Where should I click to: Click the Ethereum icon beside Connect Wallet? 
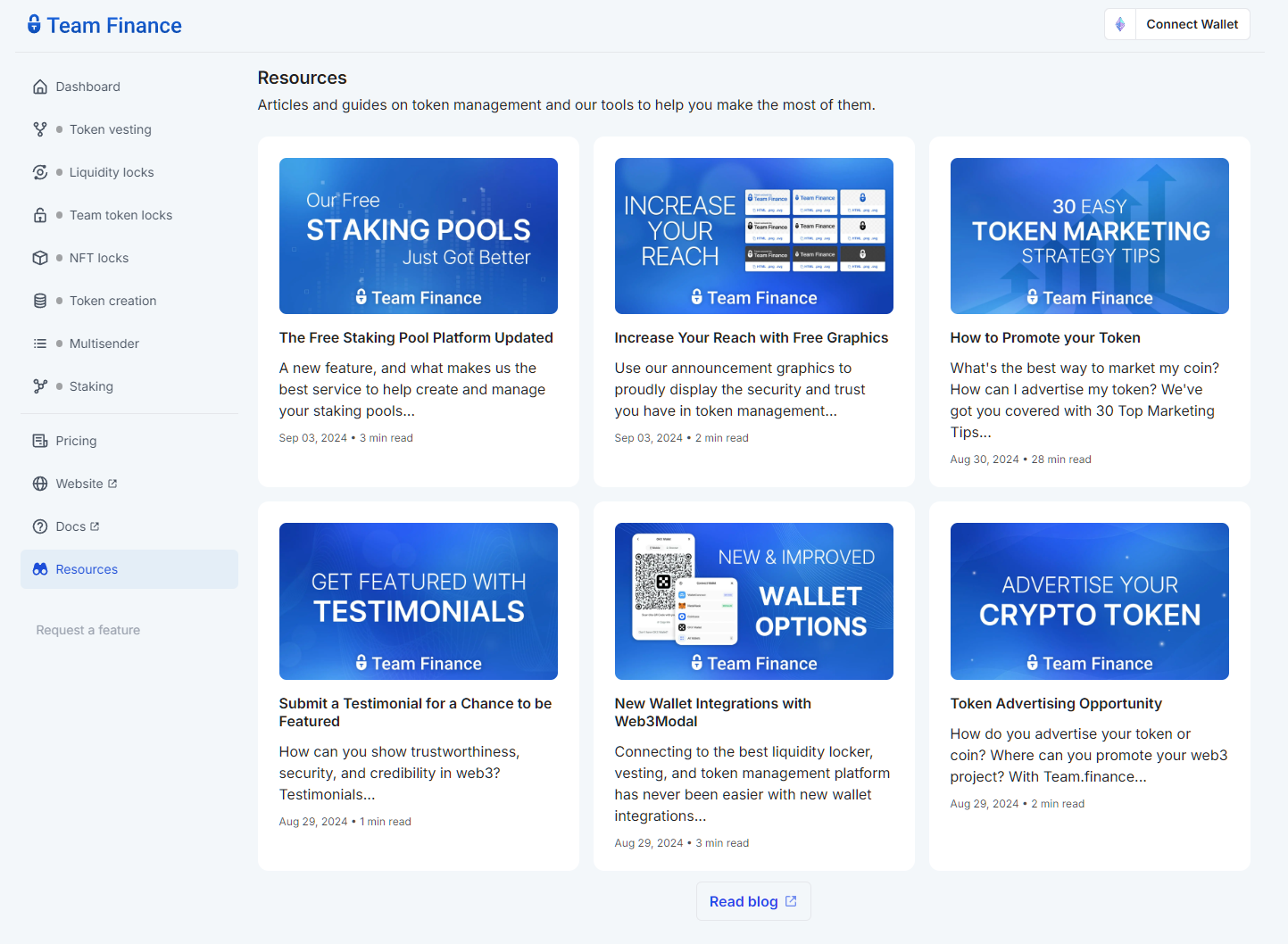[1119, 24]
